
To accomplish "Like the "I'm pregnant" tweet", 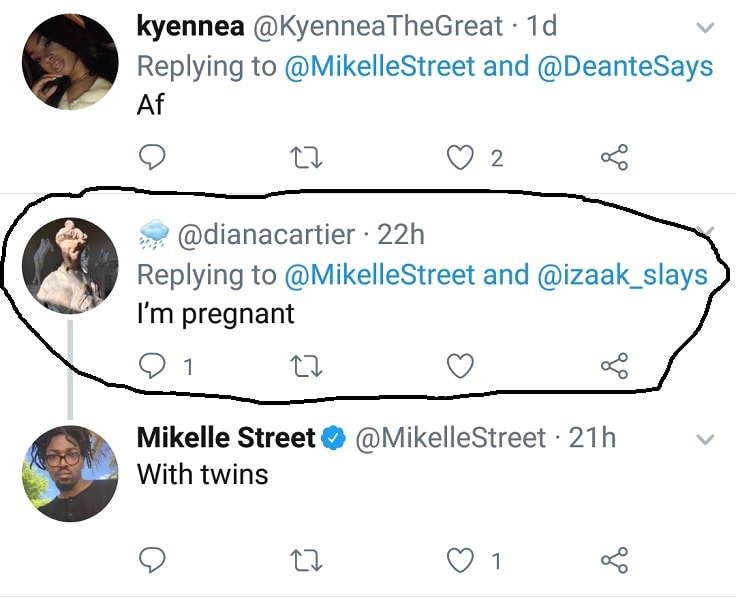I will pyautogui.click(x=460, y=367).
